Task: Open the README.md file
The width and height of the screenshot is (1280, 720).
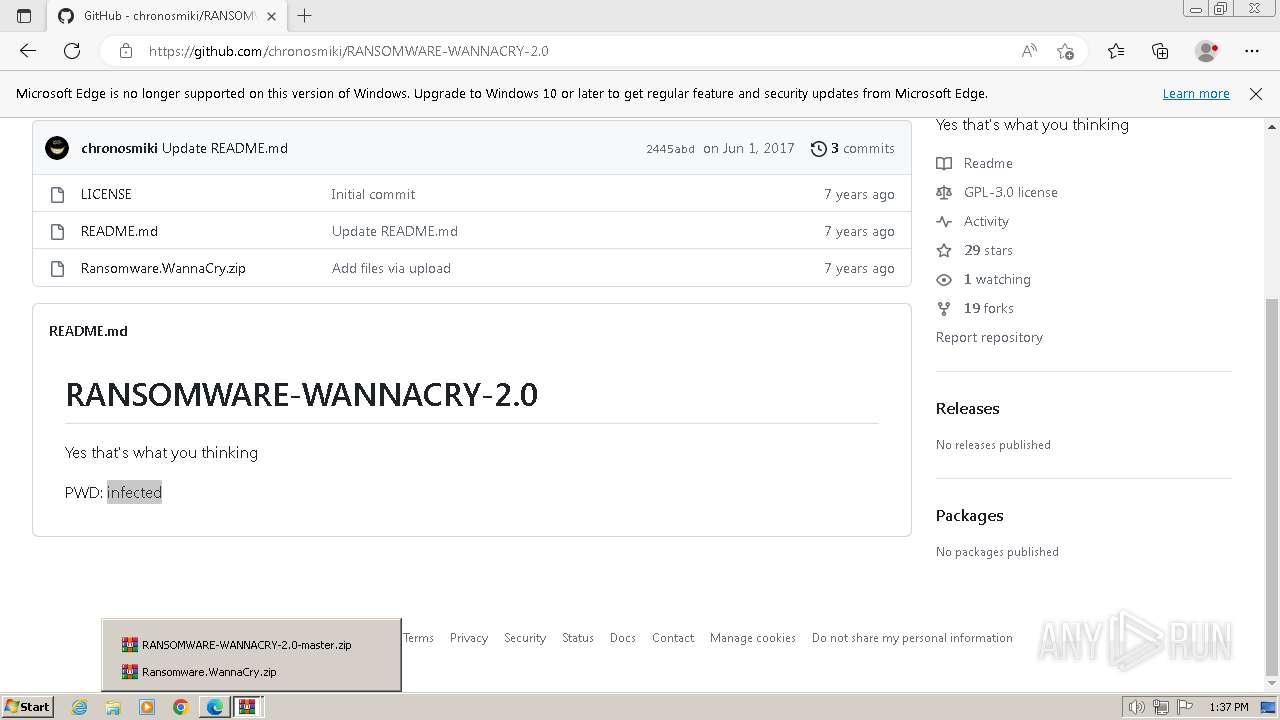Action: point(119,231)
